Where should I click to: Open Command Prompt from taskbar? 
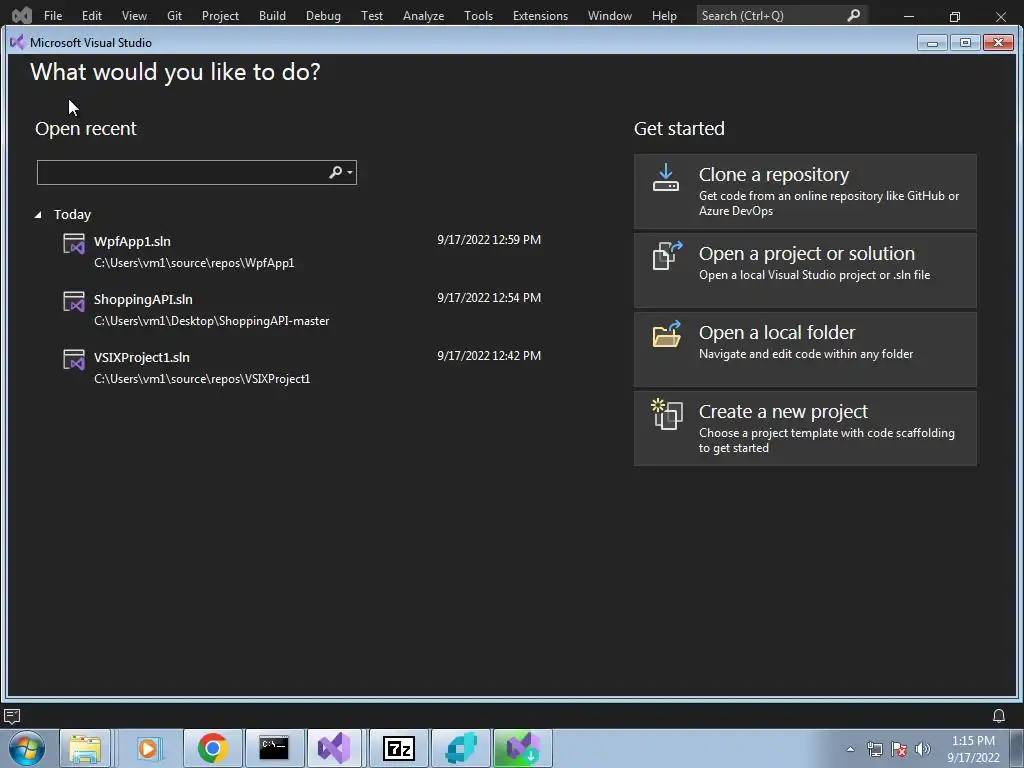[274, 748]
